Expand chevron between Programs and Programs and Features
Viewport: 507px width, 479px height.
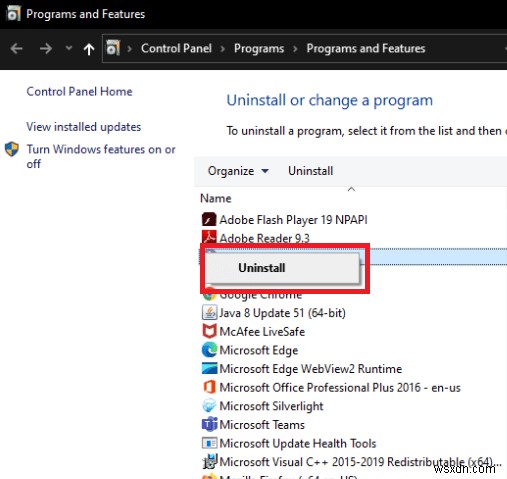pyautogui.click(x=295, y=49)
